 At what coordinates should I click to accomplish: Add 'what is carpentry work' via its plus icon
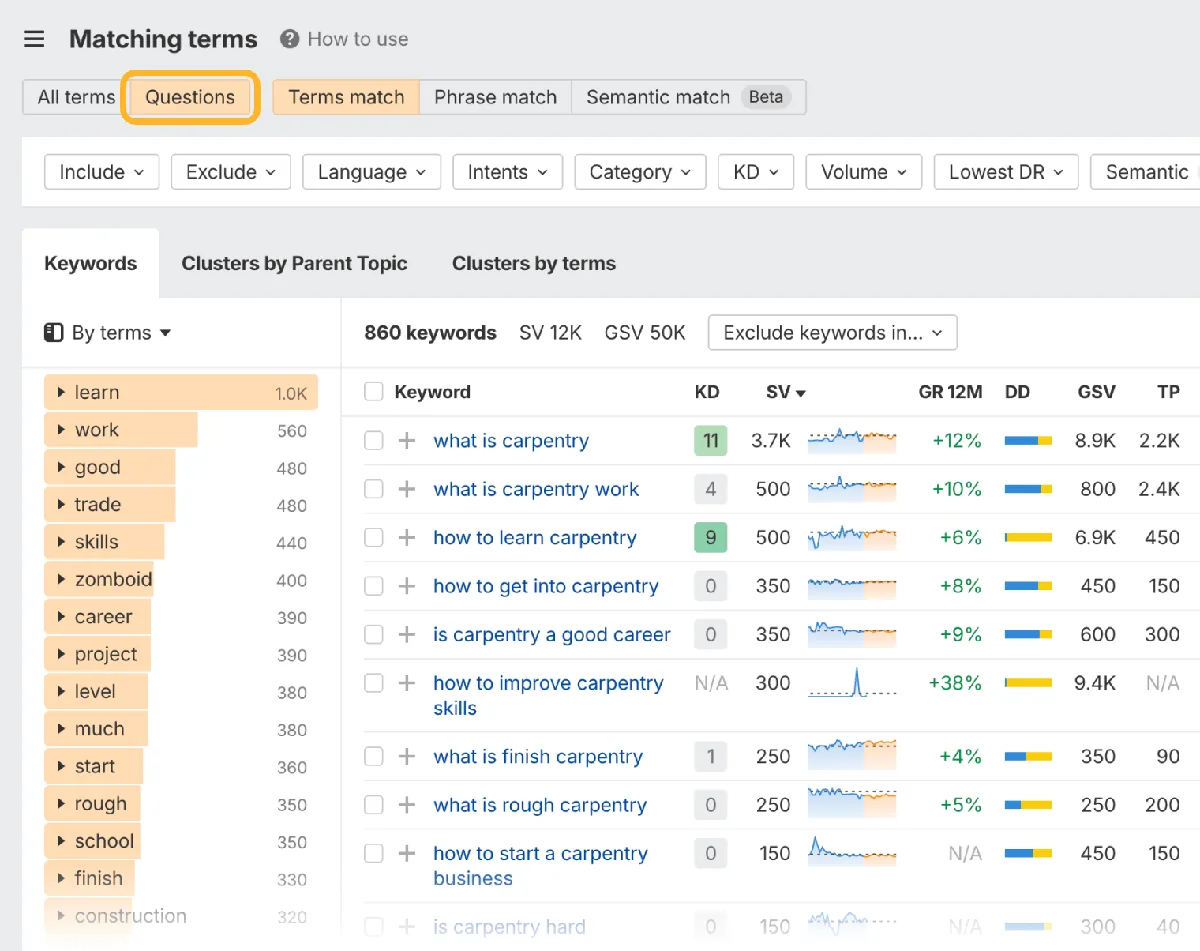[x=406, y=489]
